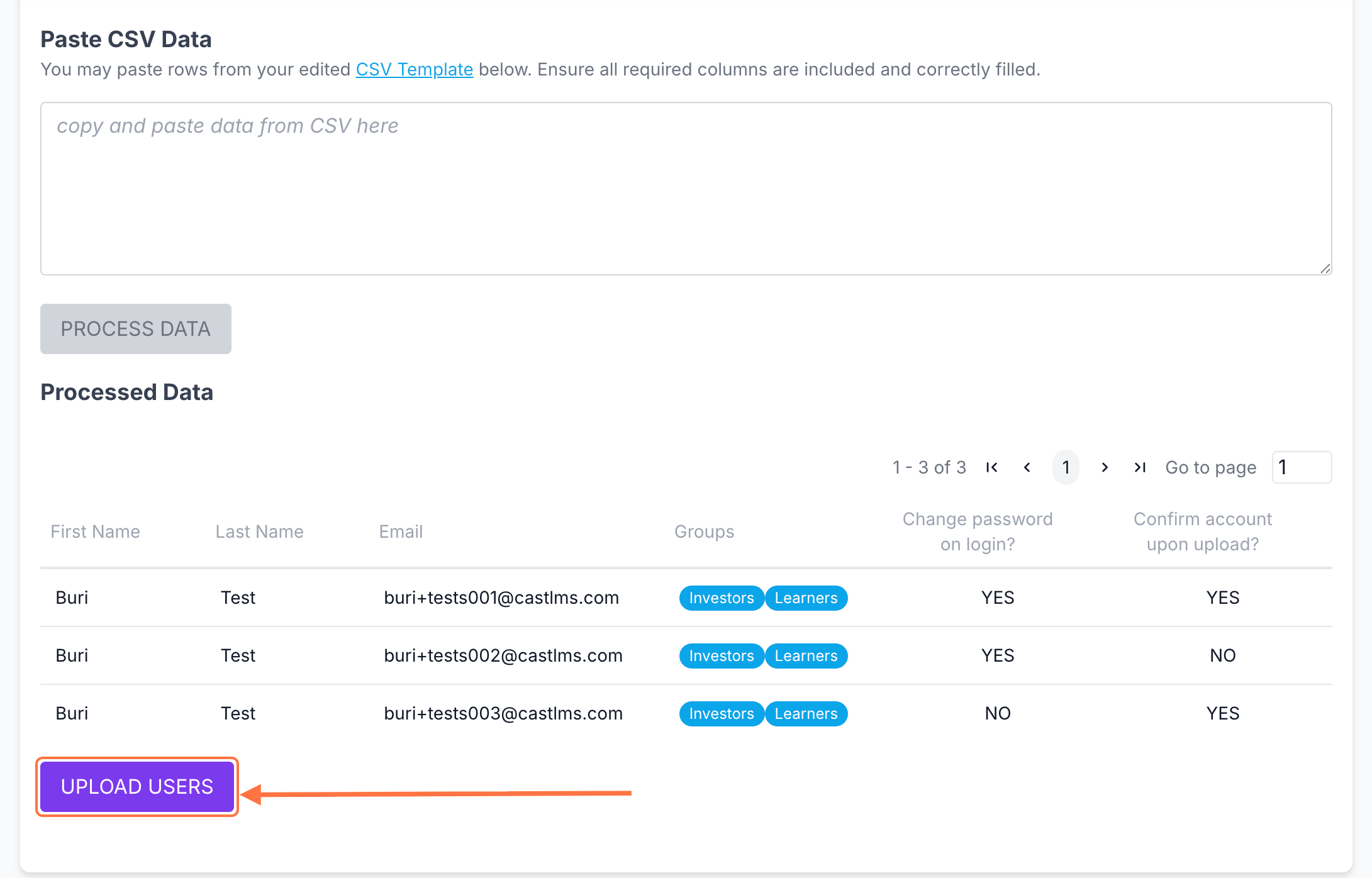Open the CSV Template link
This screenshot has width=1372, height=878.
[x=414, y=69]
